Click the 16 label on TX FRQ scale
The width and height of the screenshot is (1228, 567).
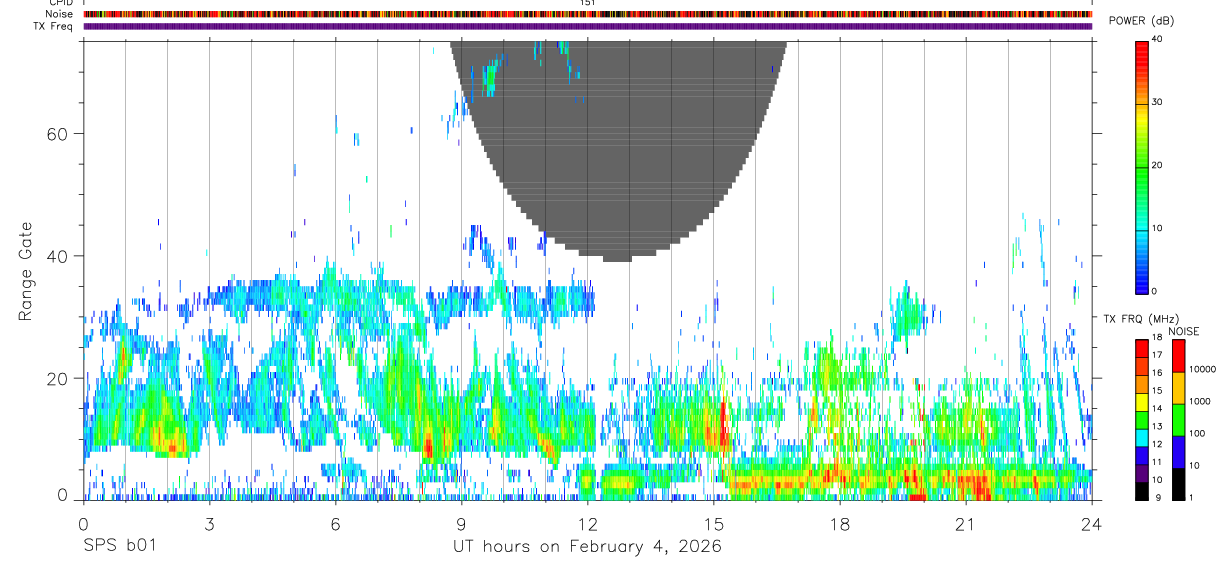1156,372
